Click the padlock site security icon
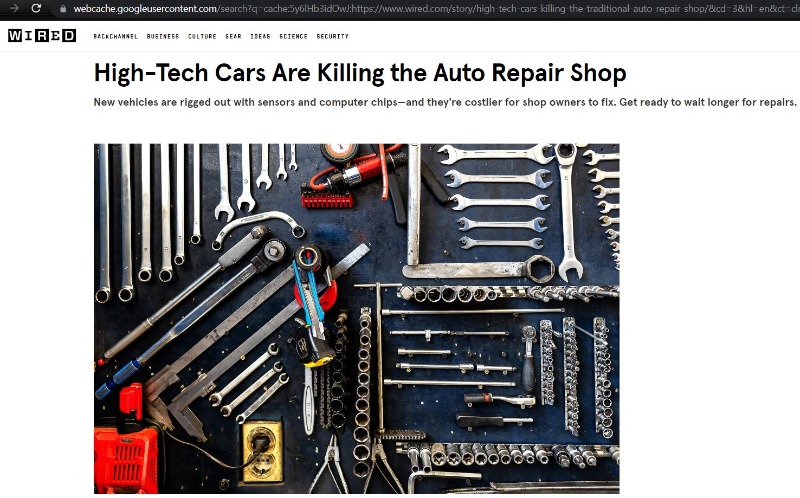 click(63, 9)
